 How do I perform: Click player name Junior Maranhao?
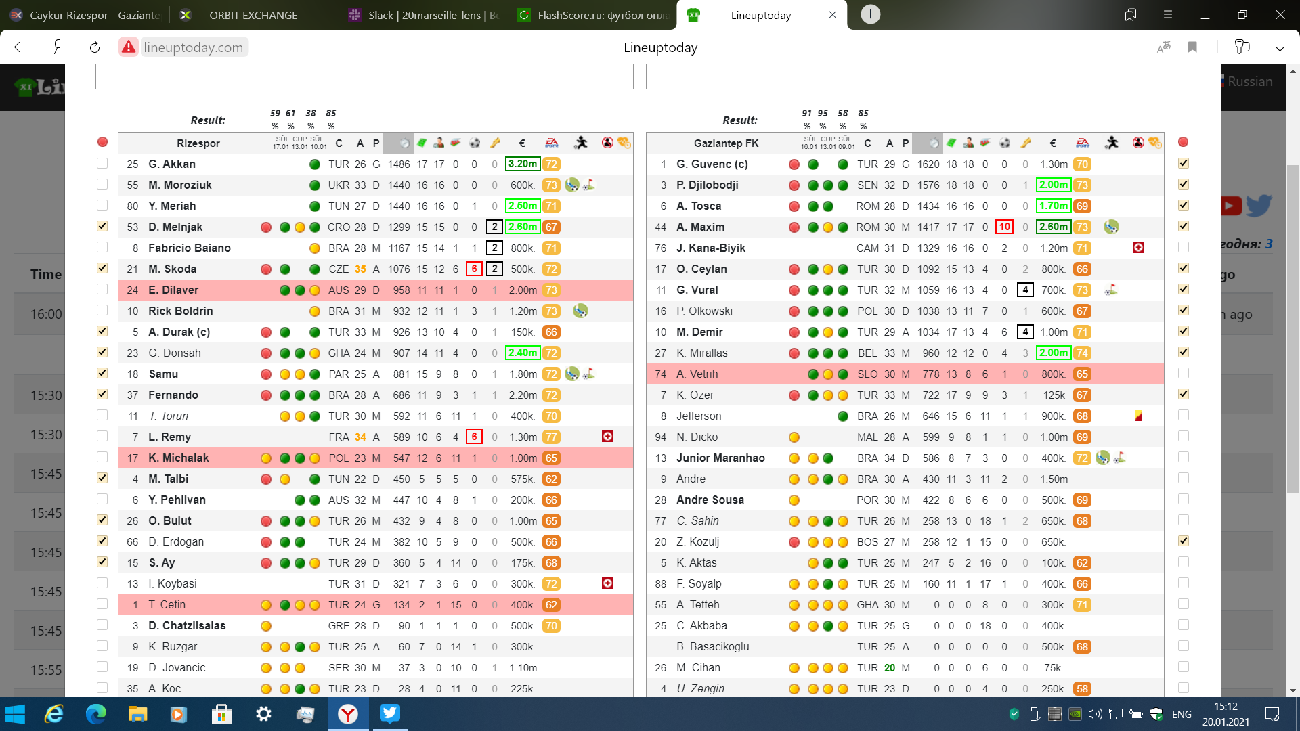point(720,458)
